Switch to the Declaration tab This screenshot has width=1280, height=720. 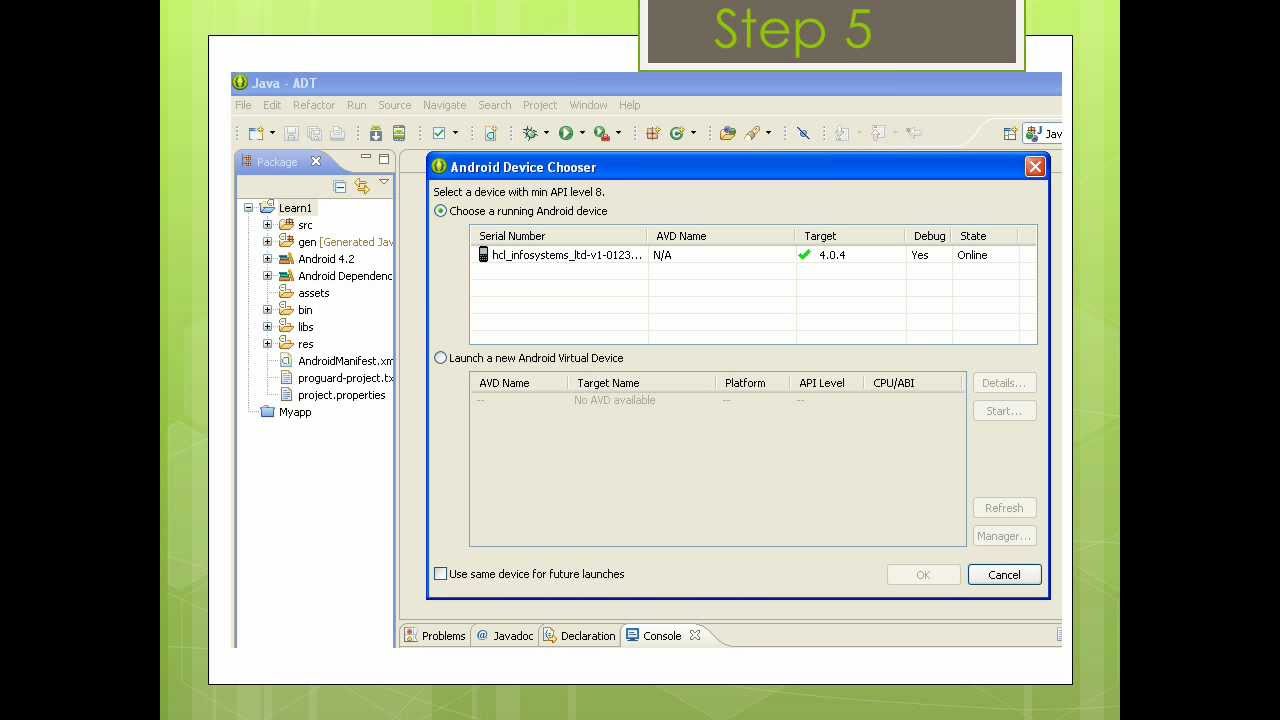580,636
